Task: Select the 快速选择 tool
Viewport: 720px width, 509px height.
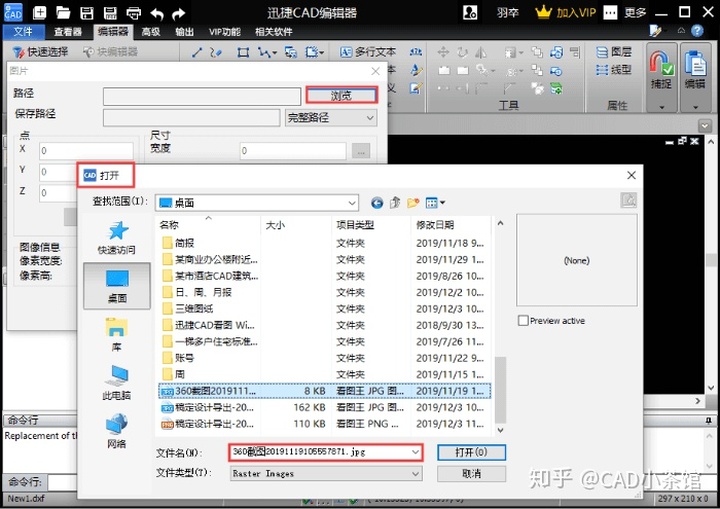Action: pos(40,52)
